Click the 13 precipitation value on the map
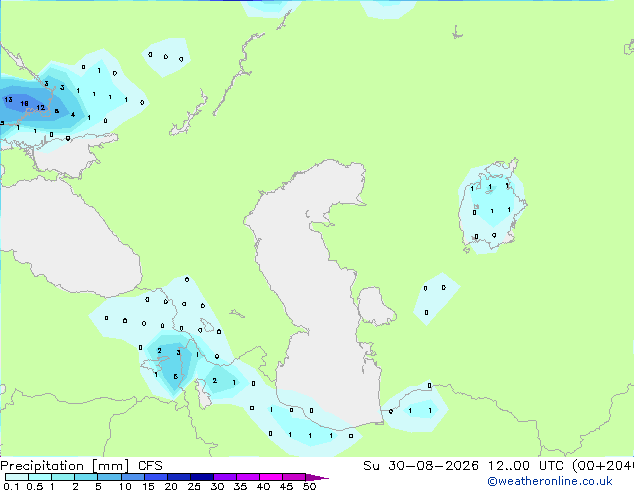Viewport: 634px width, 490px height. click(x=8, y=99)
